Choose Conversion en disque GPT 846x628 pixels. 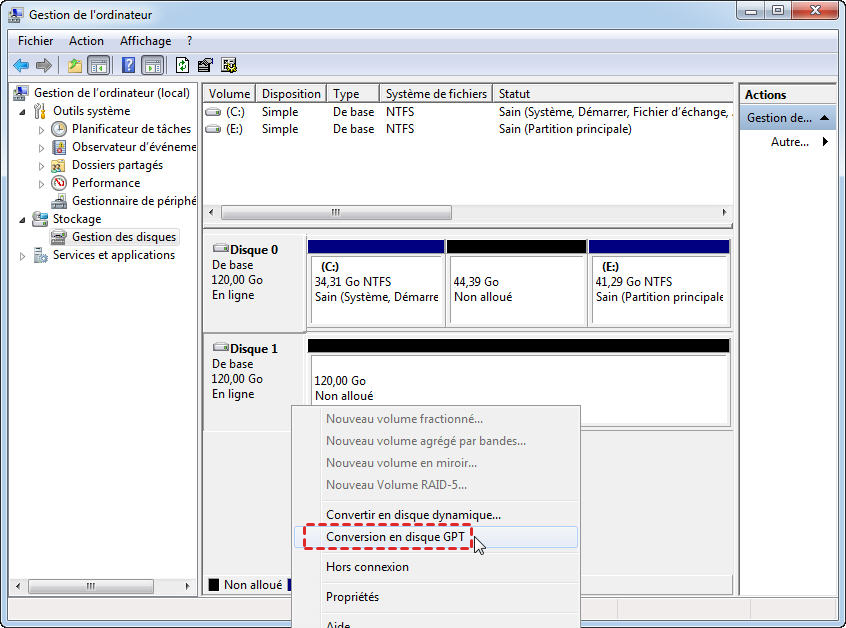pos(436,537)
